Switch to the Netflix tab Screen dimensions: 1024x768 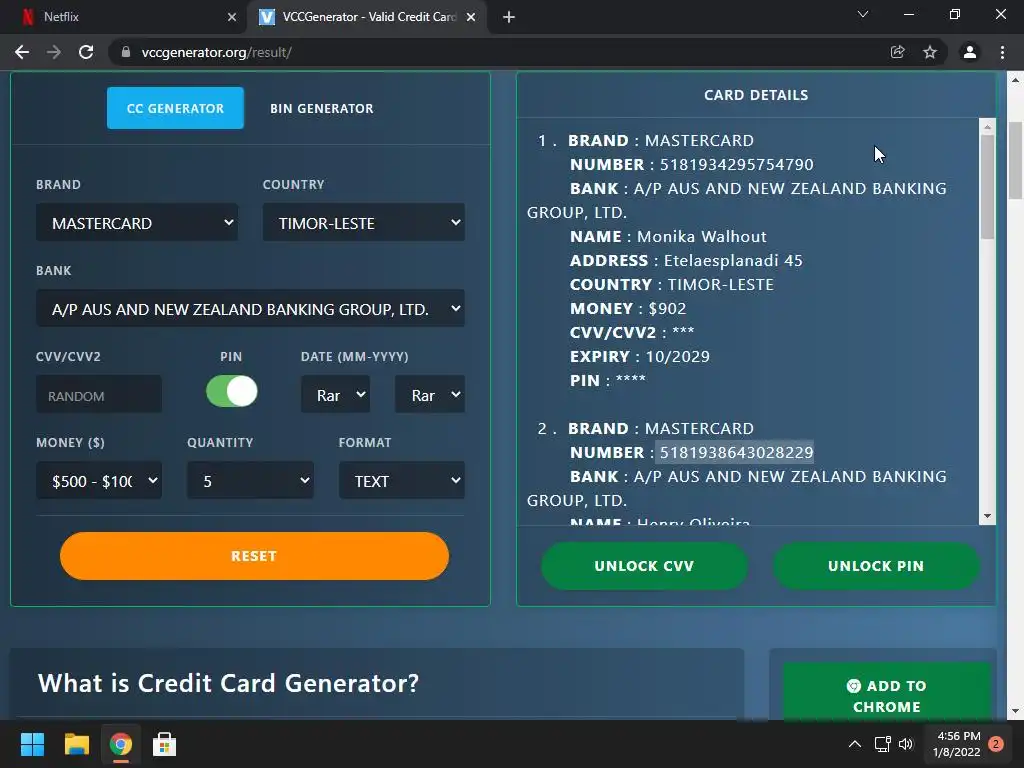click(x=124, y=17)
